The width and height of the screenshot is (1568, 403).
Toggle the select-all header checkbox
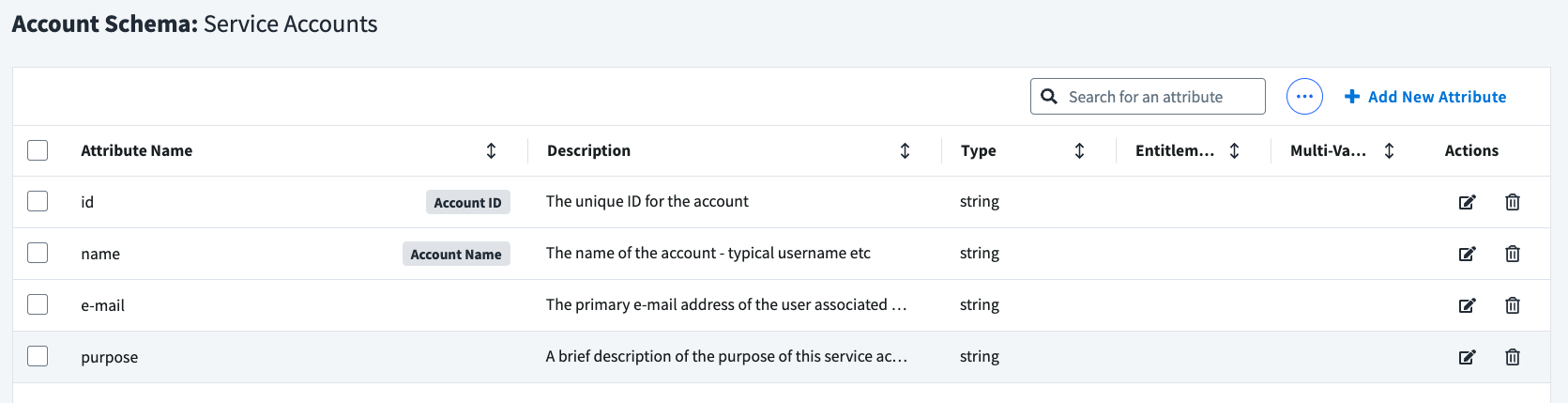[x=38, y=150]
